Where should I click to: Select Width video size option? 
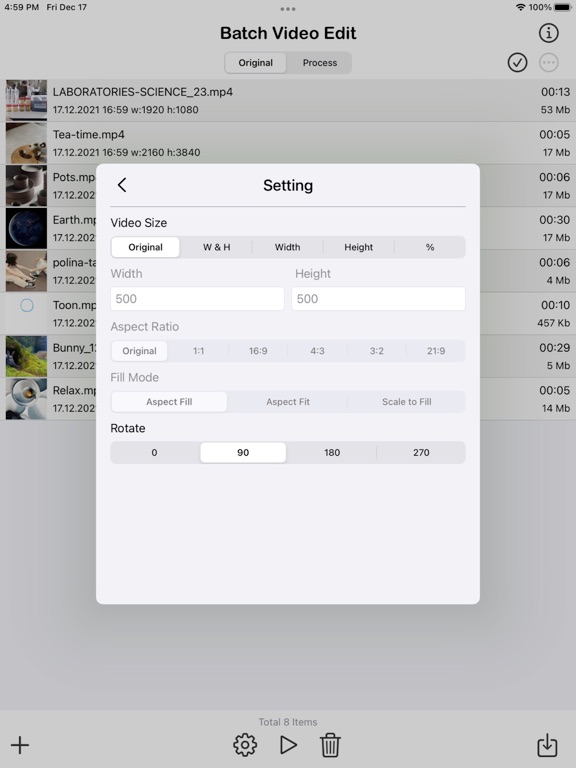coord(288,247)
